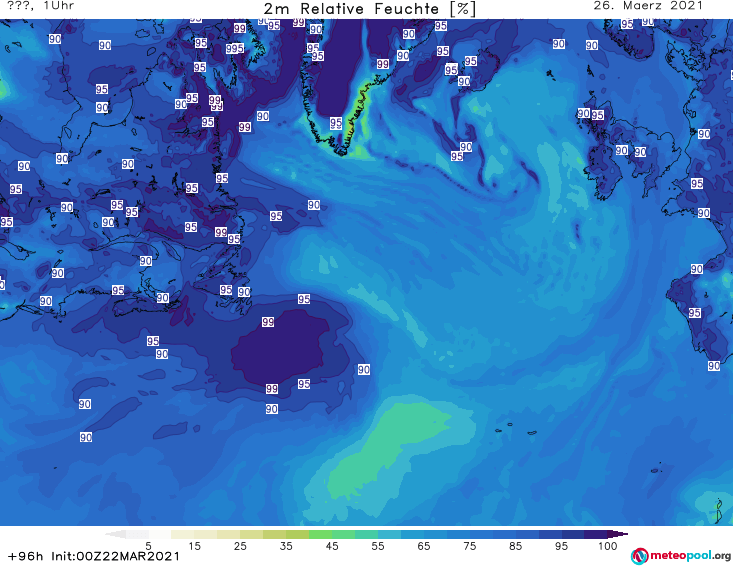This screenshot has height=566, width=733.
Task: Click the meteopool.org logo icon
Action: pos(639,556)
